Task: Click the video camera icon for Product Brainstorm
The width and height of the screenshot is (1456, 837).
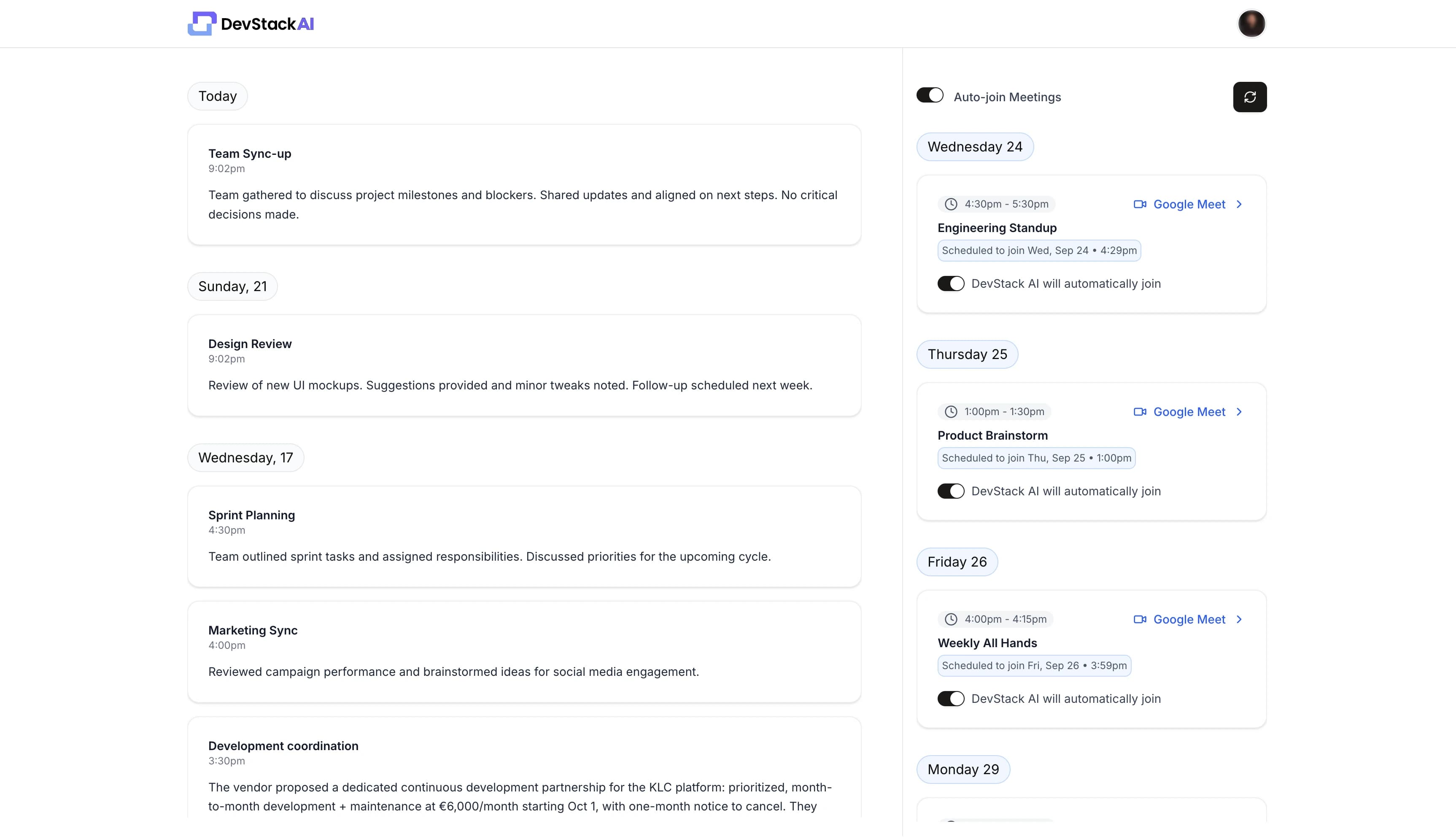Action: [x=1139, y=412]
